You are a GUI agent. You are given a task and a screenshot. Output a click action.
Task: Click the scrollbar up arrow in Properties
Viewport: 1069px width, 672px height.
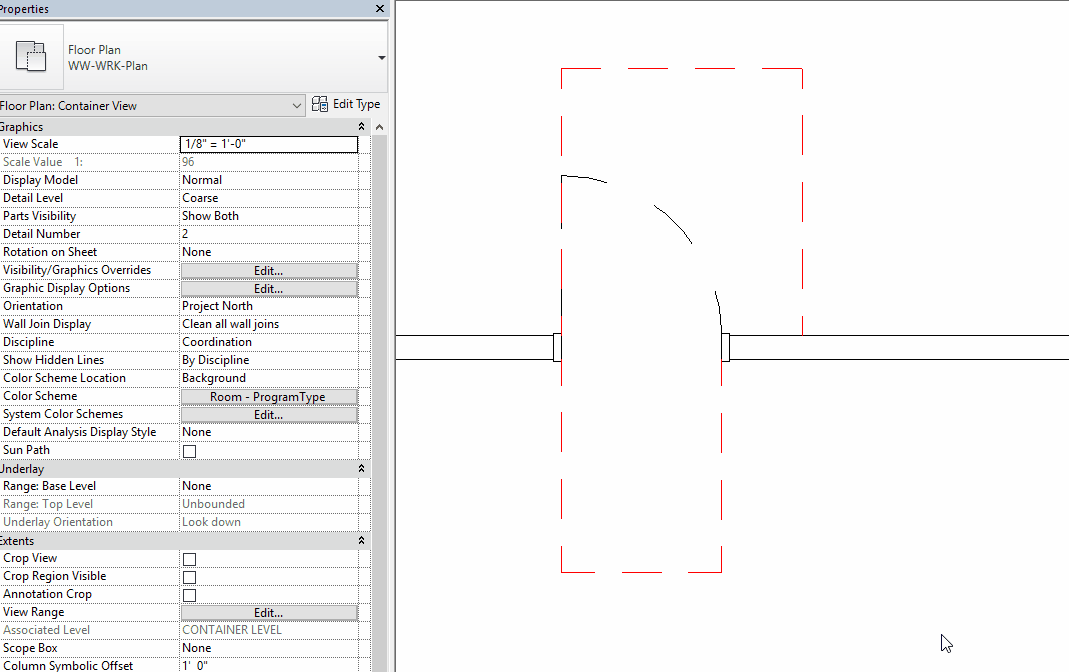pyautogui.click(x=379, y=126)
